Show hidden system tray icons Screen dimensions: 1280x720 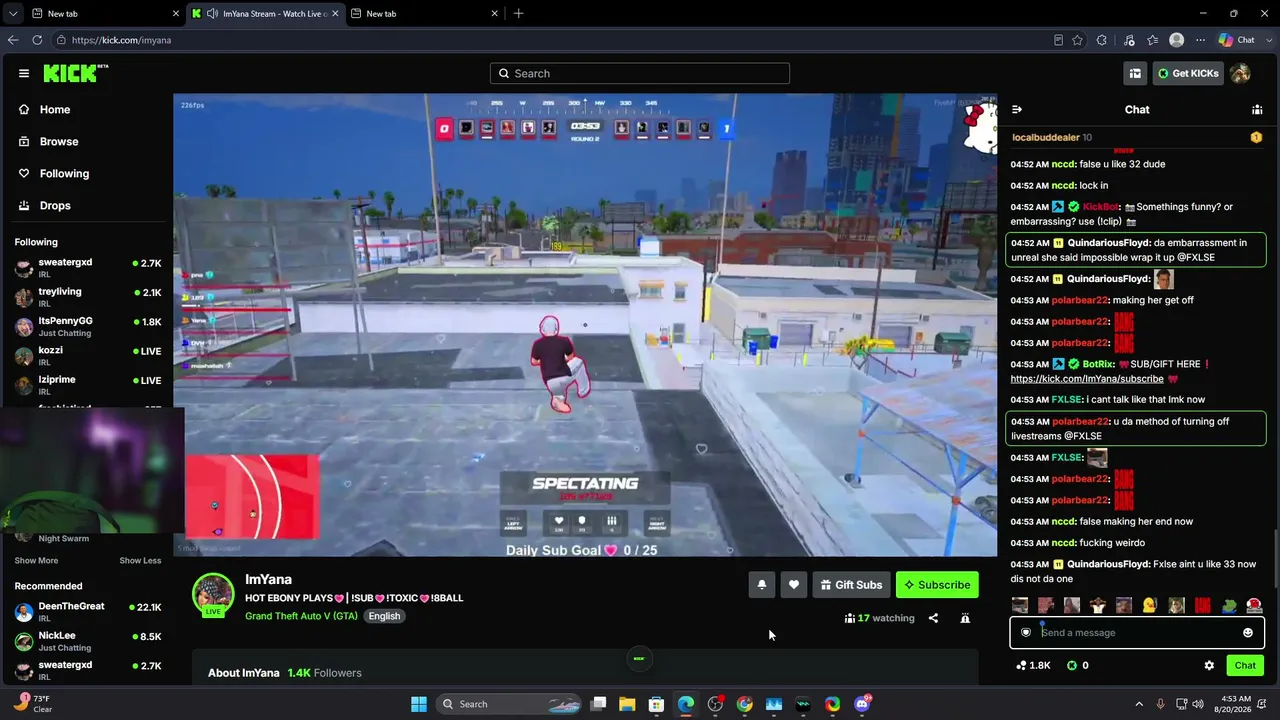pos(1139,704)
